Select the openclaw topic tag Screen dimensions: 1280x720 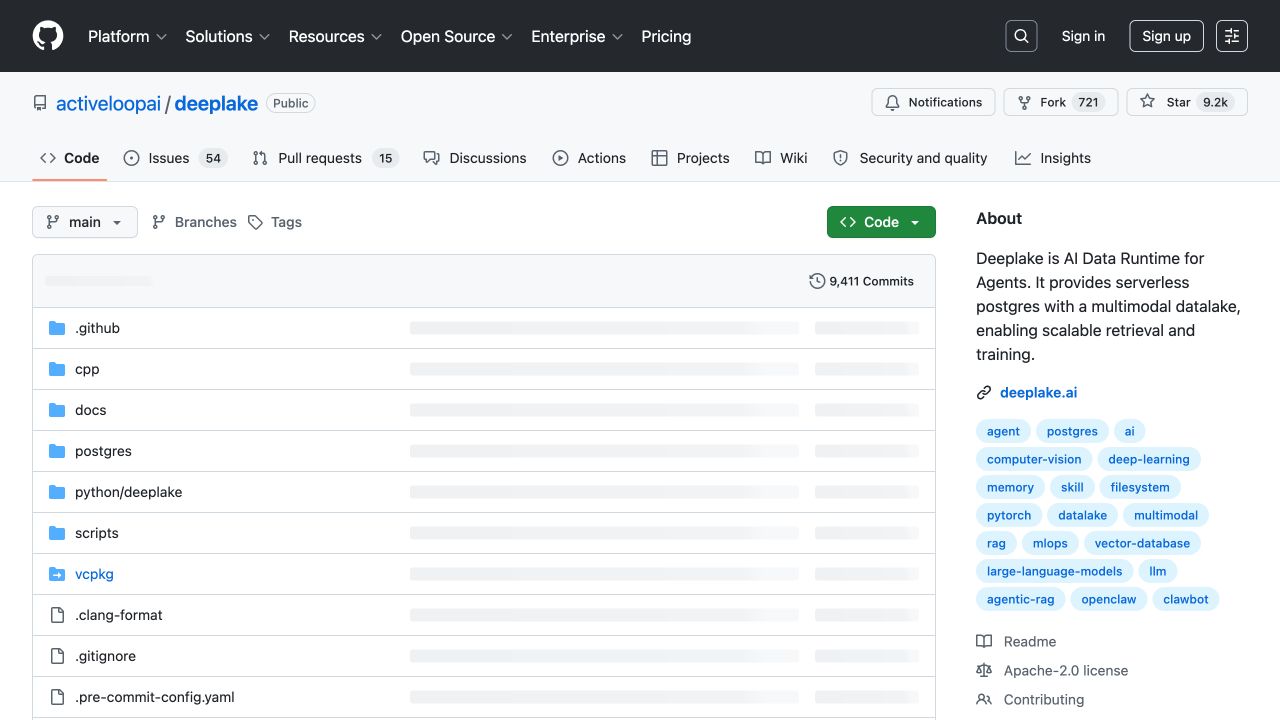(1108, 599)
